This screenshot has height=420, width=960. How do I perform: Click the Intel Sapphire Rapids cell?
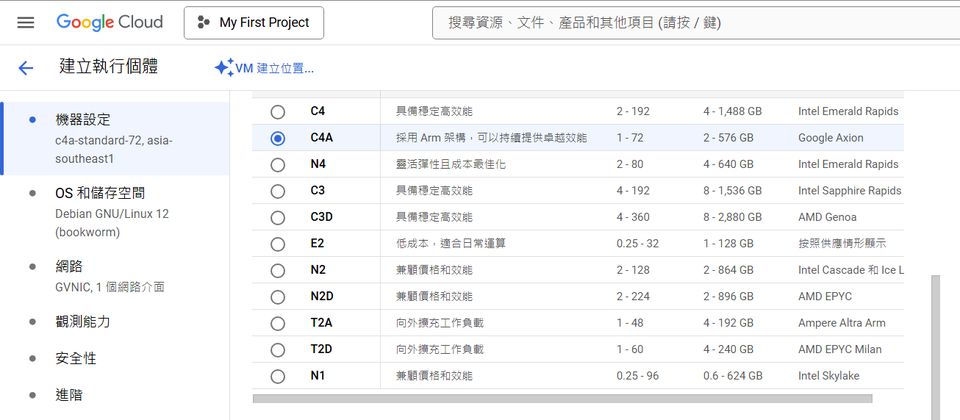[x=850, y=190]
